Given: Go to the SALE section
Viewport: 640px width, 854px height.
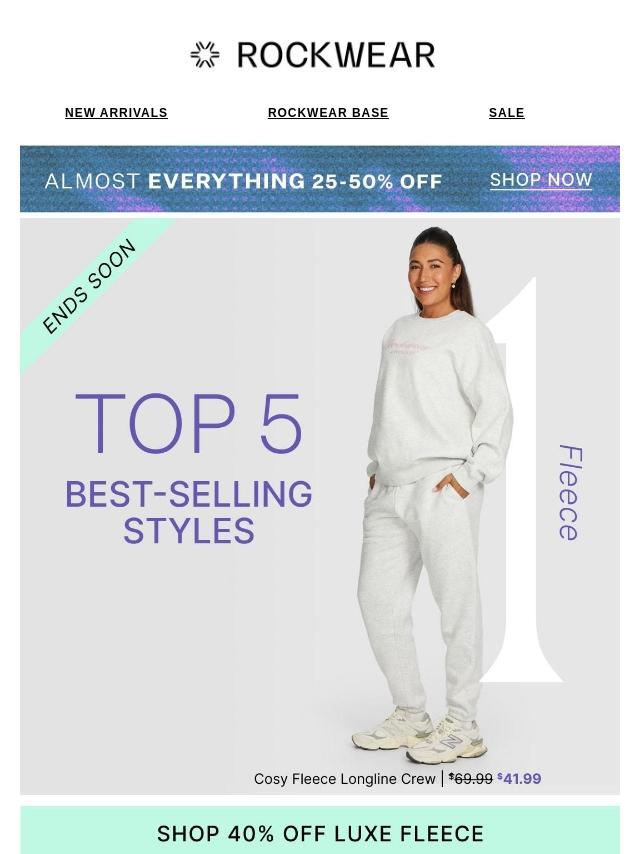Looking at the screenshot, I should click(x=507, y=113).
